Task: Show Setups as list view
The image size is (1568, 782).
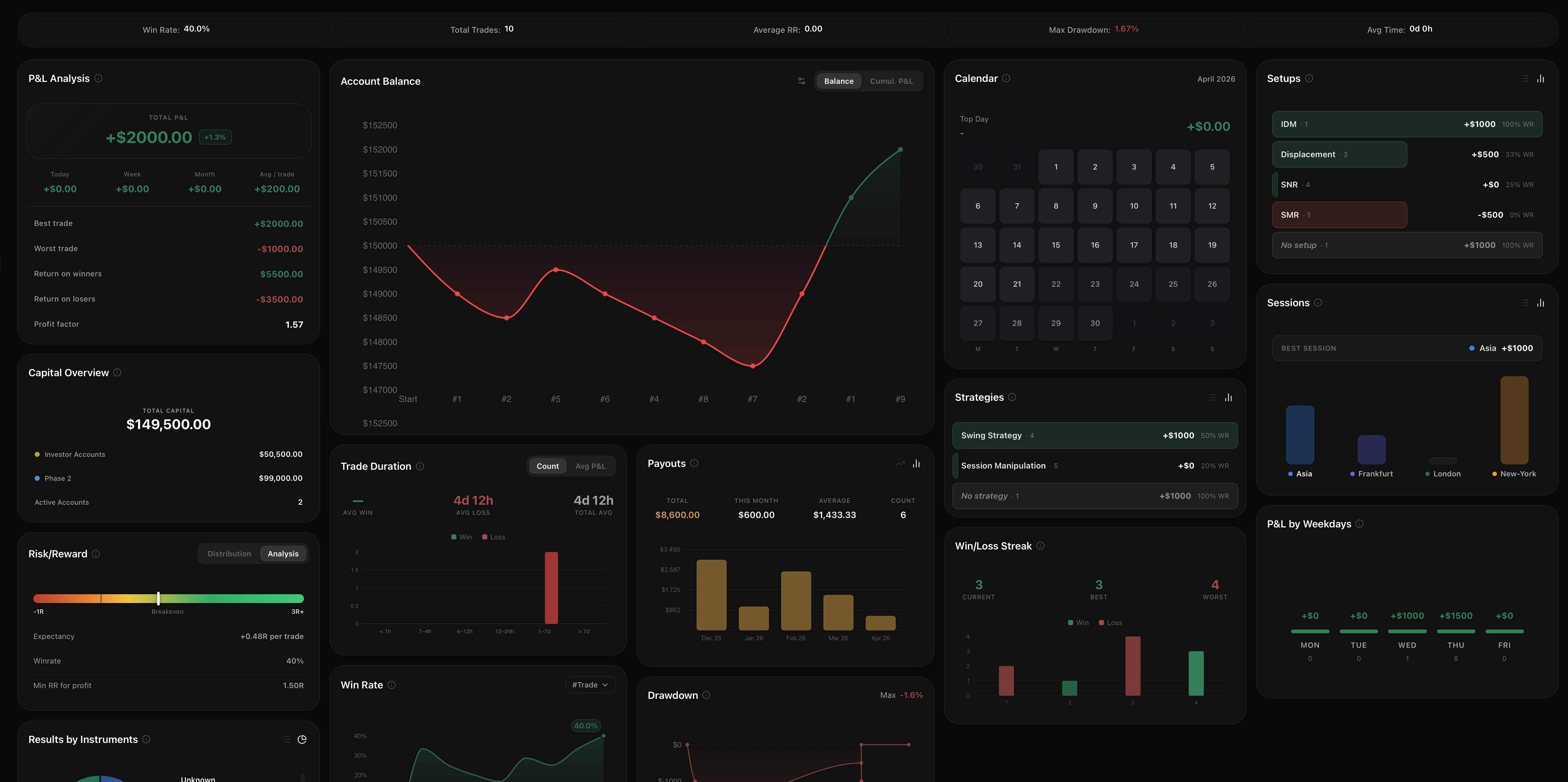Action: coord(1525,78)
